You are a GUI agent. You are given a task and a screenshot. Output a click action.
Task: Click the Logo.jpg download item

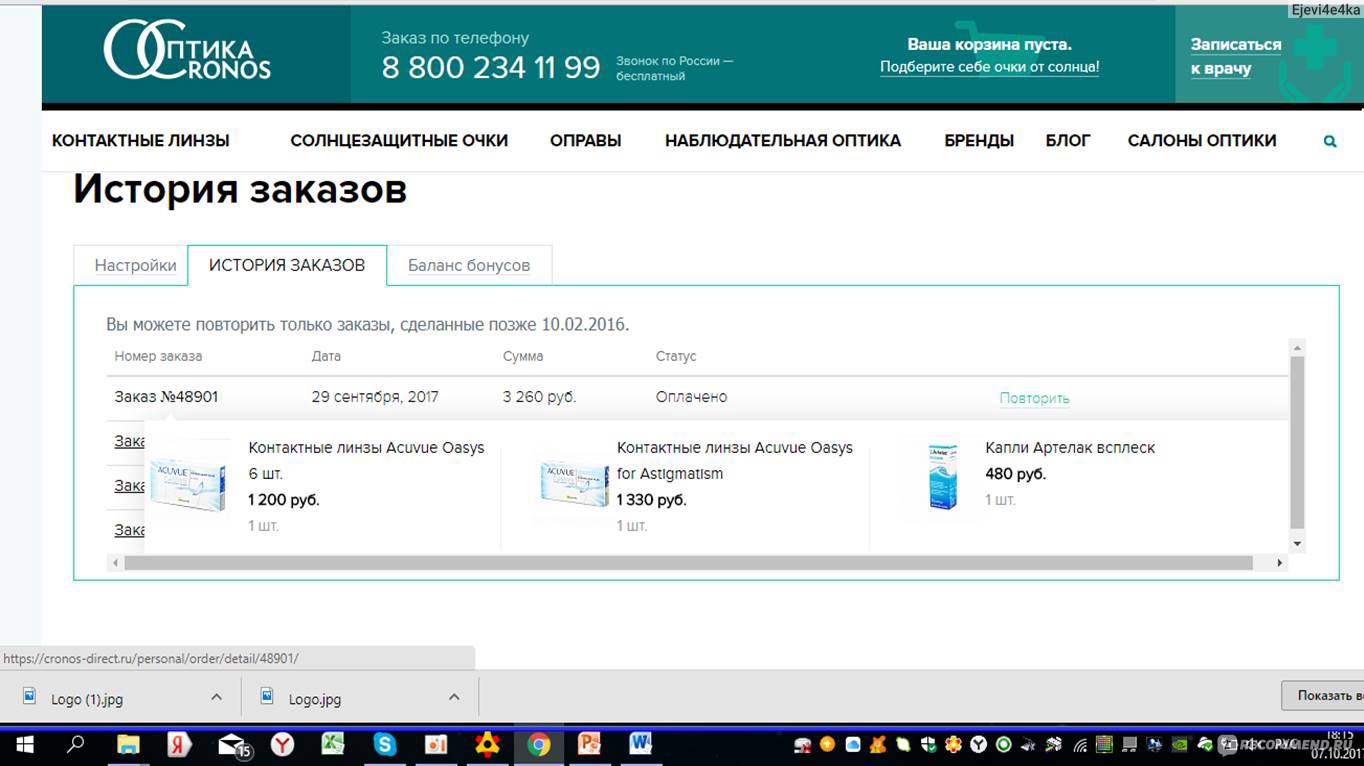[360, 697]
